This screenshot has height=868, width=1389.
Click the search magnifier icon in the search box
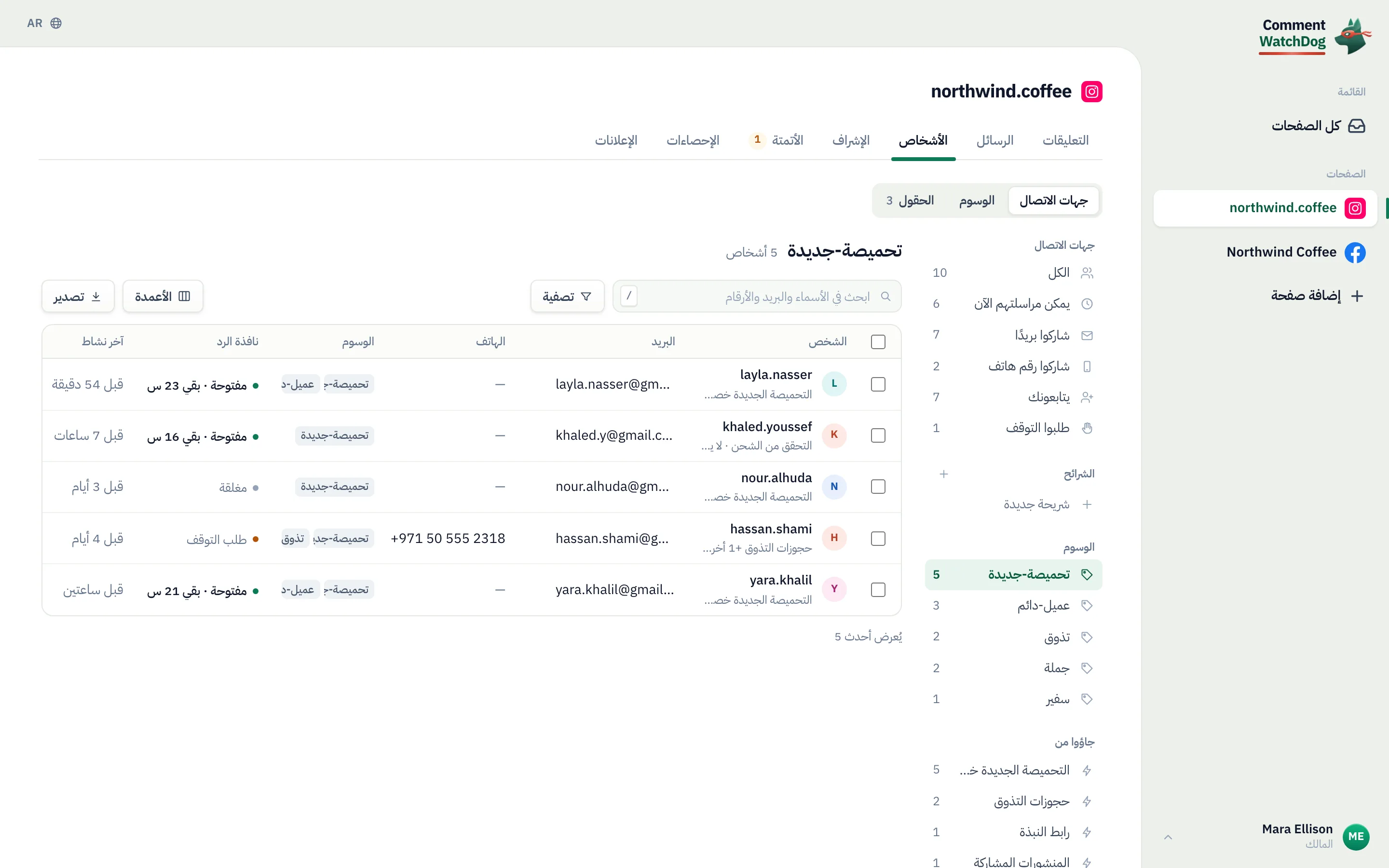(885, 296)
